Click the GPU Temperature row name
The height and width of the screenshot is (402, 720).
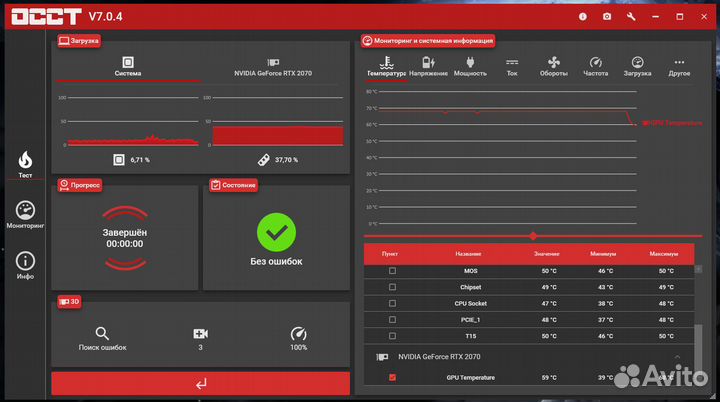tap(471, 378)
